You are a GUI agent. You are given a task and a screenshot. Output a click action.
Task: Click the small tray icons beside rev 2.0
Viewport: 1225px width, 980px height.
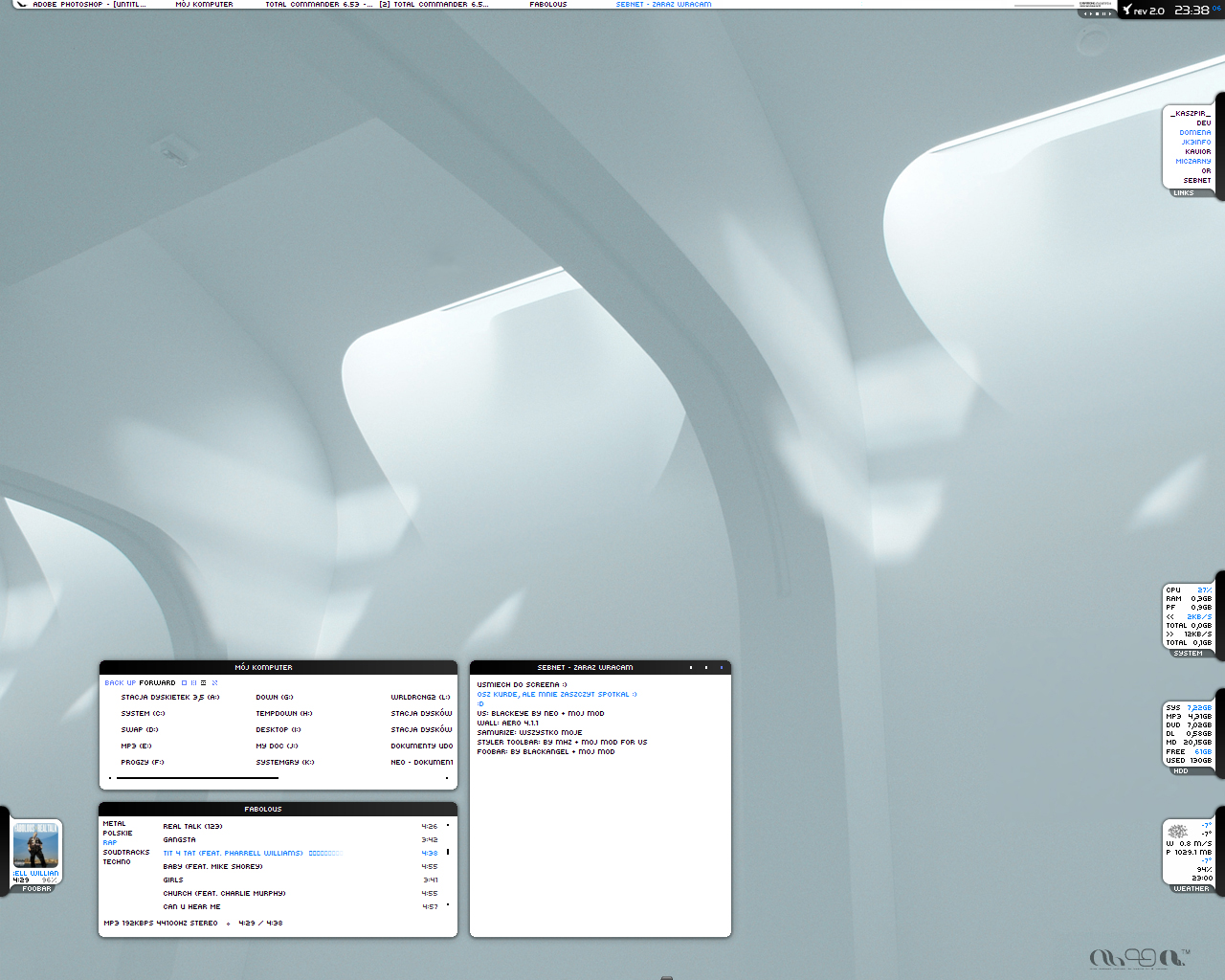click(x=1098, y=13)
